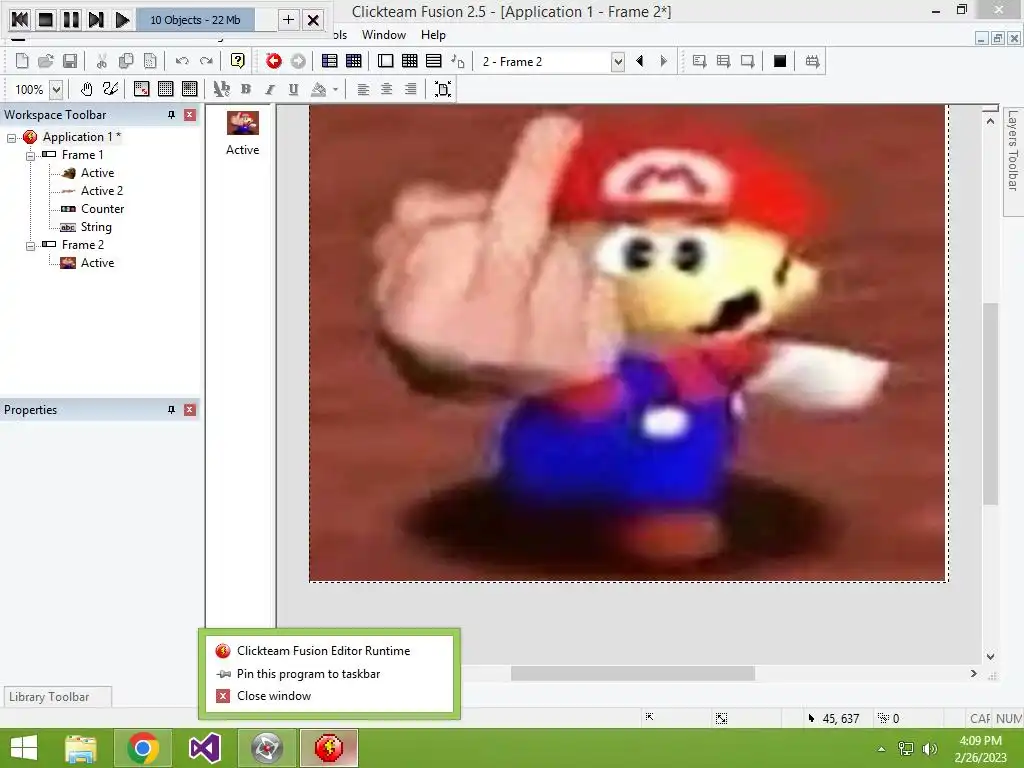The height and width of the screenshot is (768, 1024).
Task: Collapse the Frame 1 tree node
Action: [x=30, y=155]
